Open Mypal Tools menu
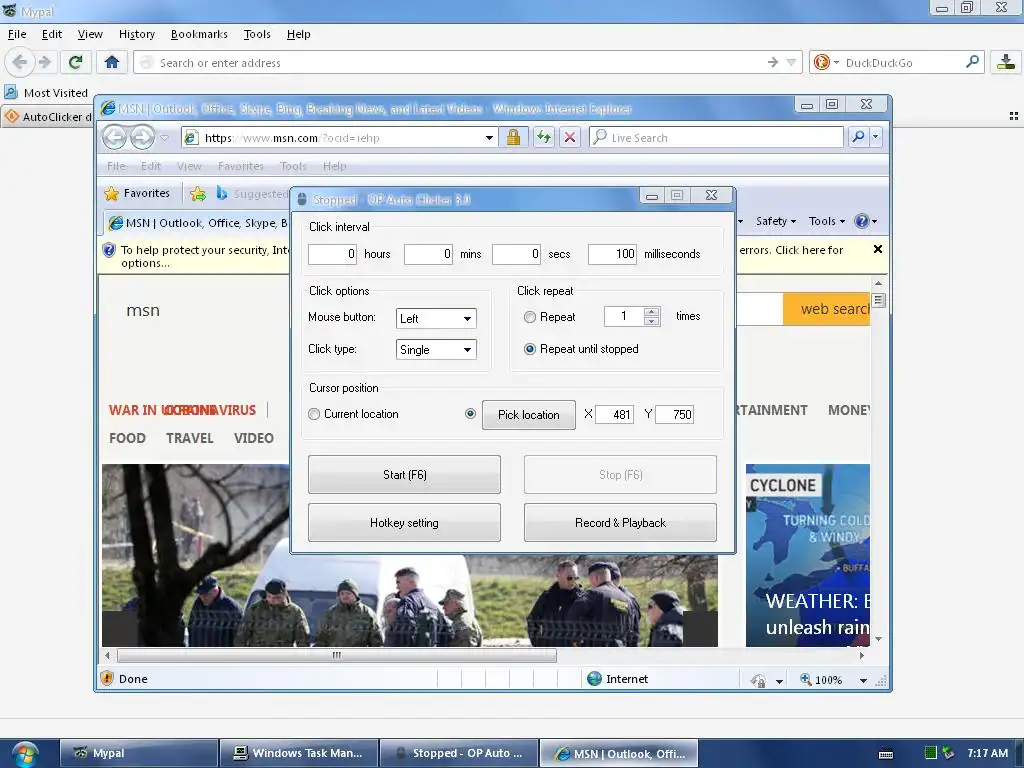Image resolution: width=1024 pixels, height=768 pixels. [x=257, y=34]
